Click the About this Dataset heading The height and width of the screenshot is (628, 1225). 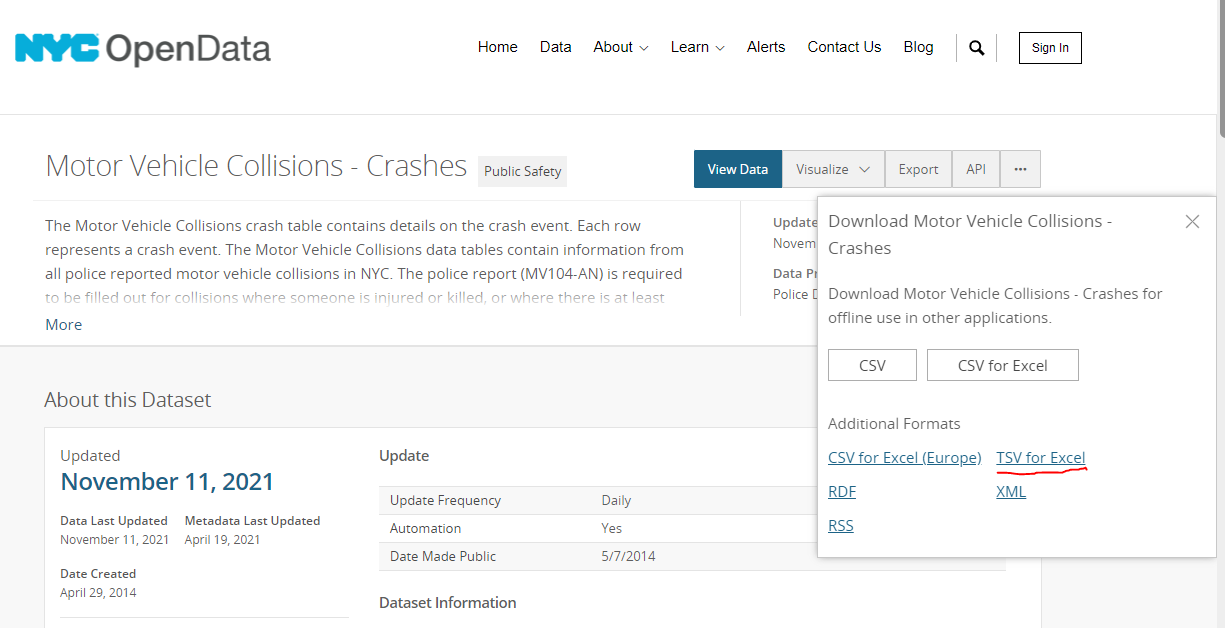[x=128, y=400]
